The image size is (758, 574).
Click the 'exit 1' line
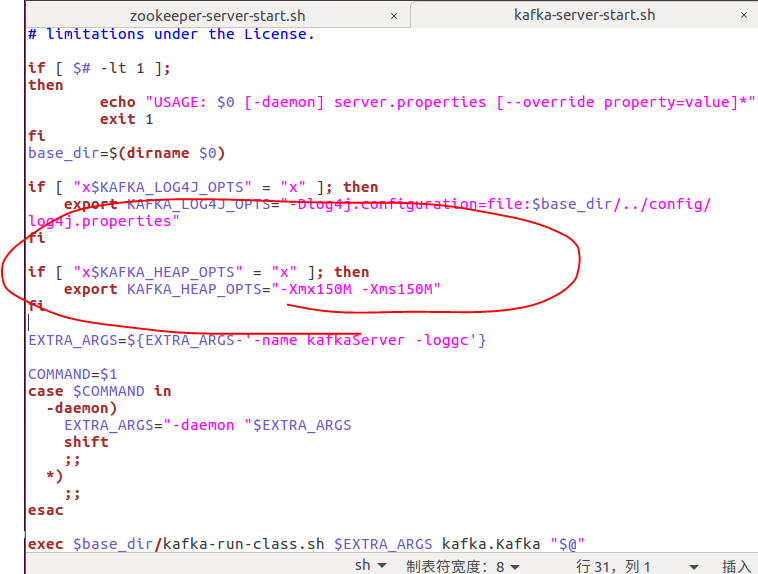pyautogui.click(x=126, y=119)
